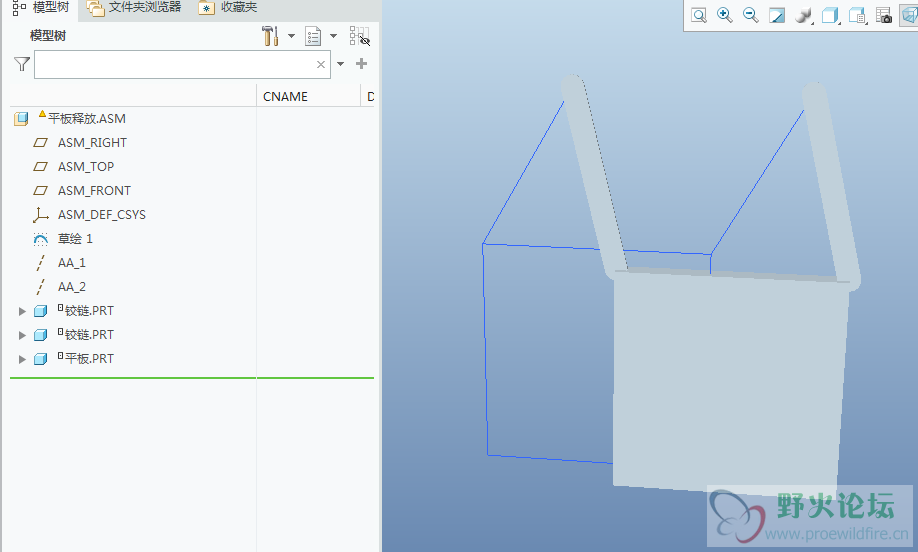Click the Zoom Out magnifier icon
The image size is (918, 552).
[751, 15]
